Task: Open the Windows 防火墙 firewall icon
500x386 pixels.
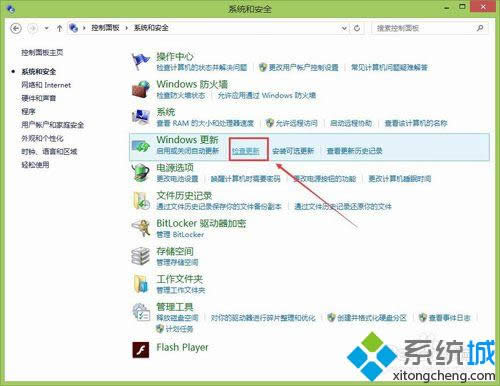Action: [x=141, y=89]
